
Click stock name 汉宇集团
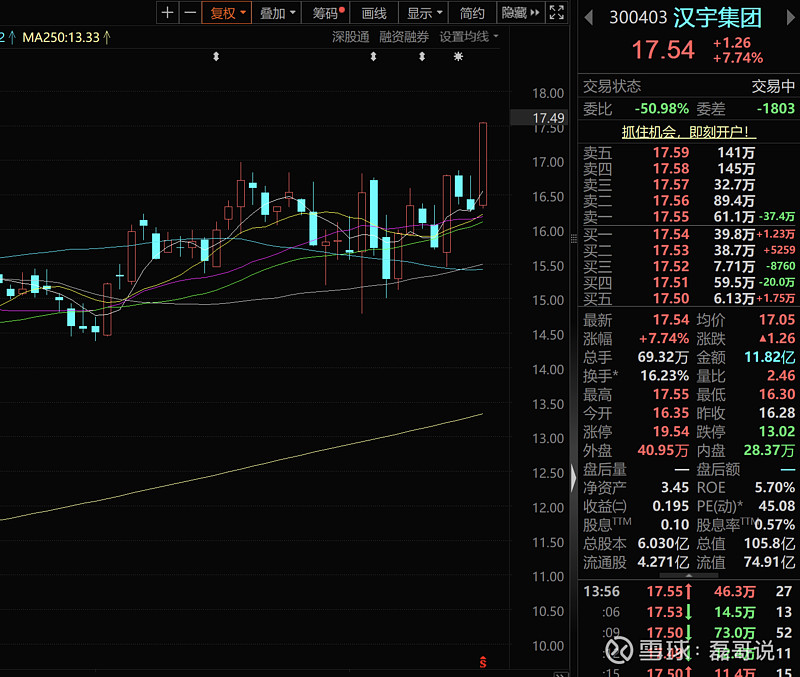[717, 18]
